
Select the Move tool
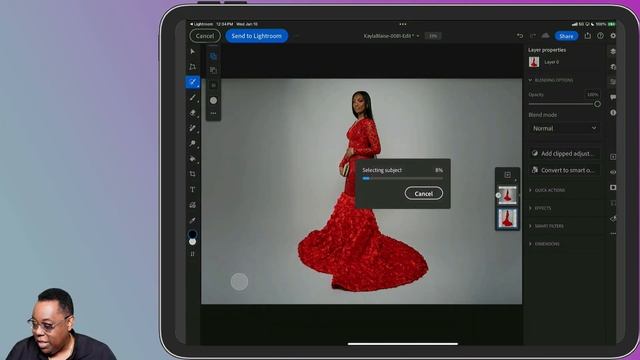tap(193, 51)
